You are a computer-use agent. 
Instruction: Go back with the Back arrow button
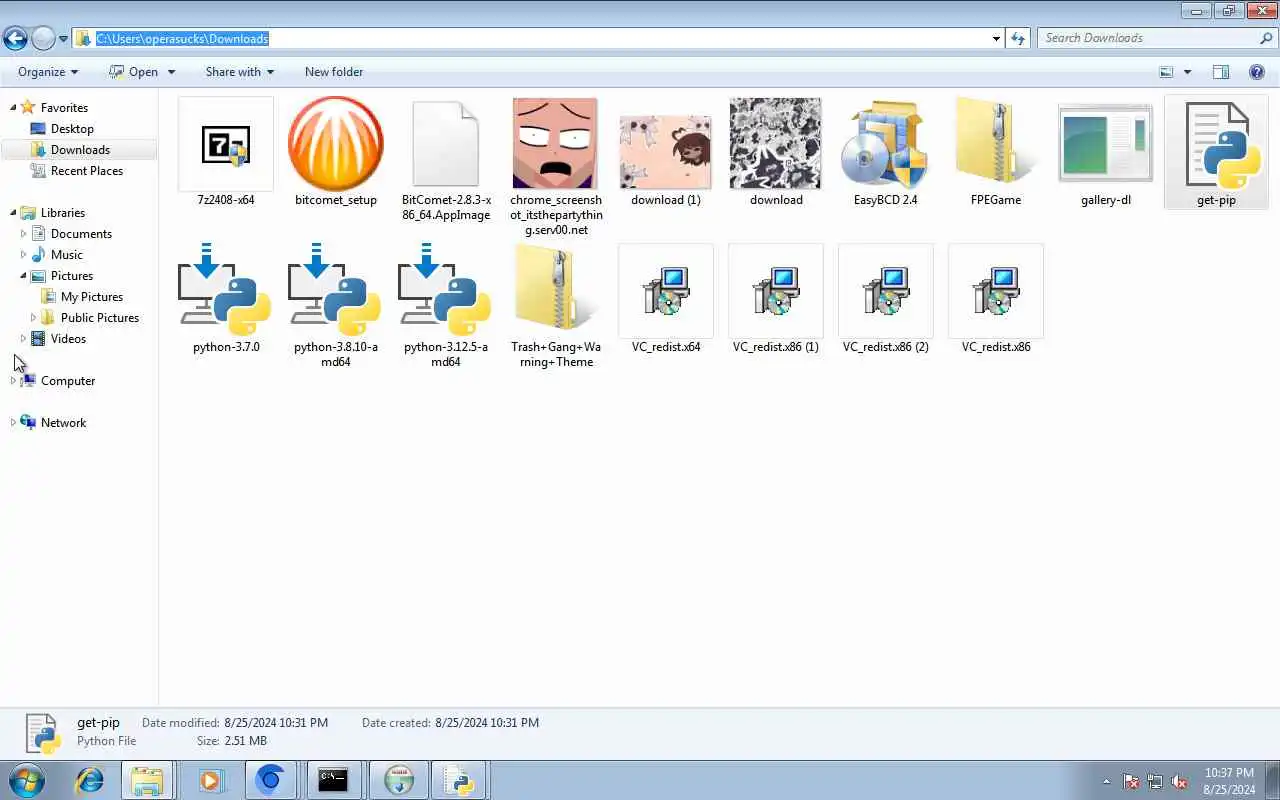[x=15, y=38]
